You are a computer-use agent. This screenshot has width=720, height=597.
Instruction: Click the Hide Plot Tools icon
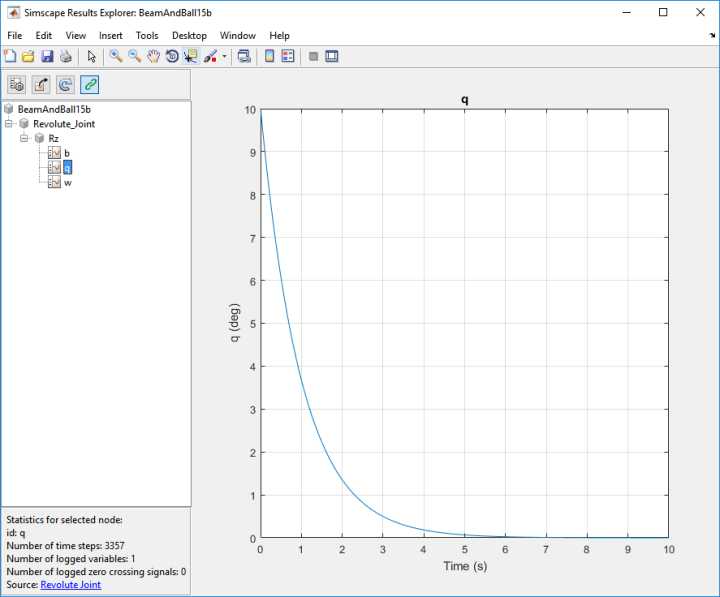pos(314,56)
